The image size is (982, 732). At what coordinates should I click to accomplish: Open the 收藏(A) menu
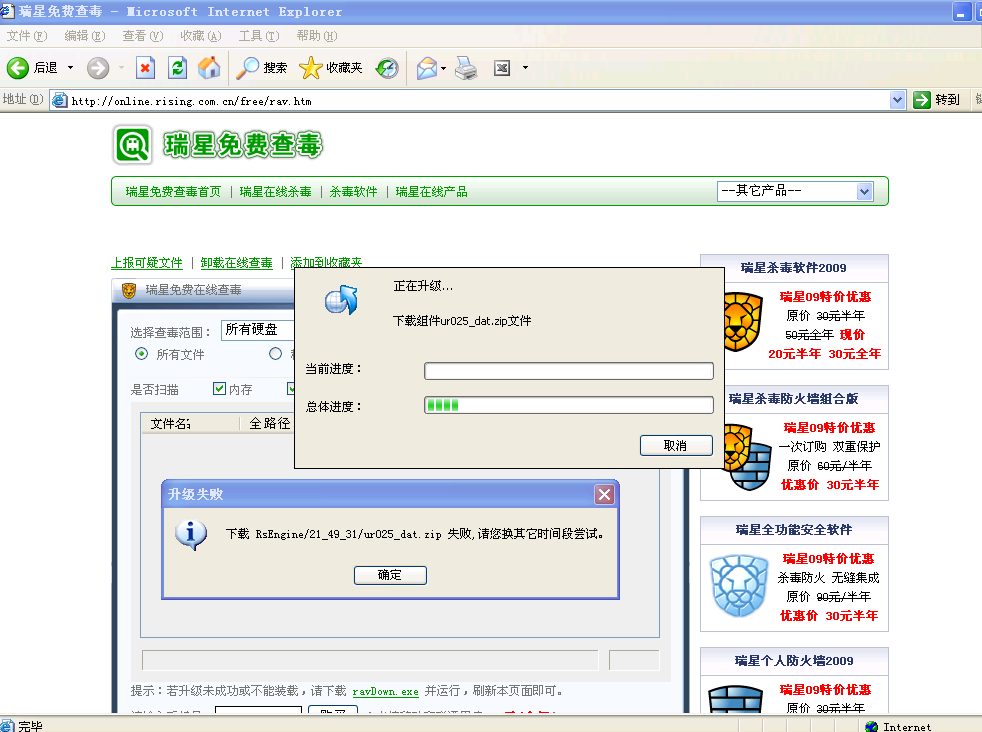coord(200,36)
